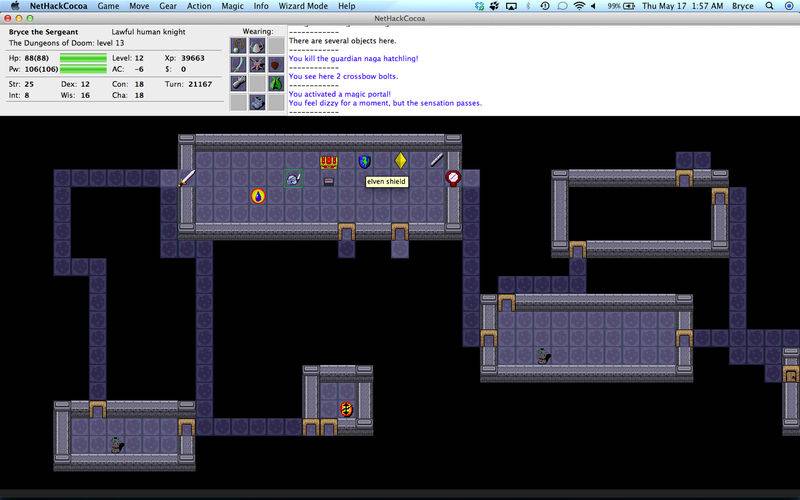Open the wielded curved blade slot

point(238,65)
